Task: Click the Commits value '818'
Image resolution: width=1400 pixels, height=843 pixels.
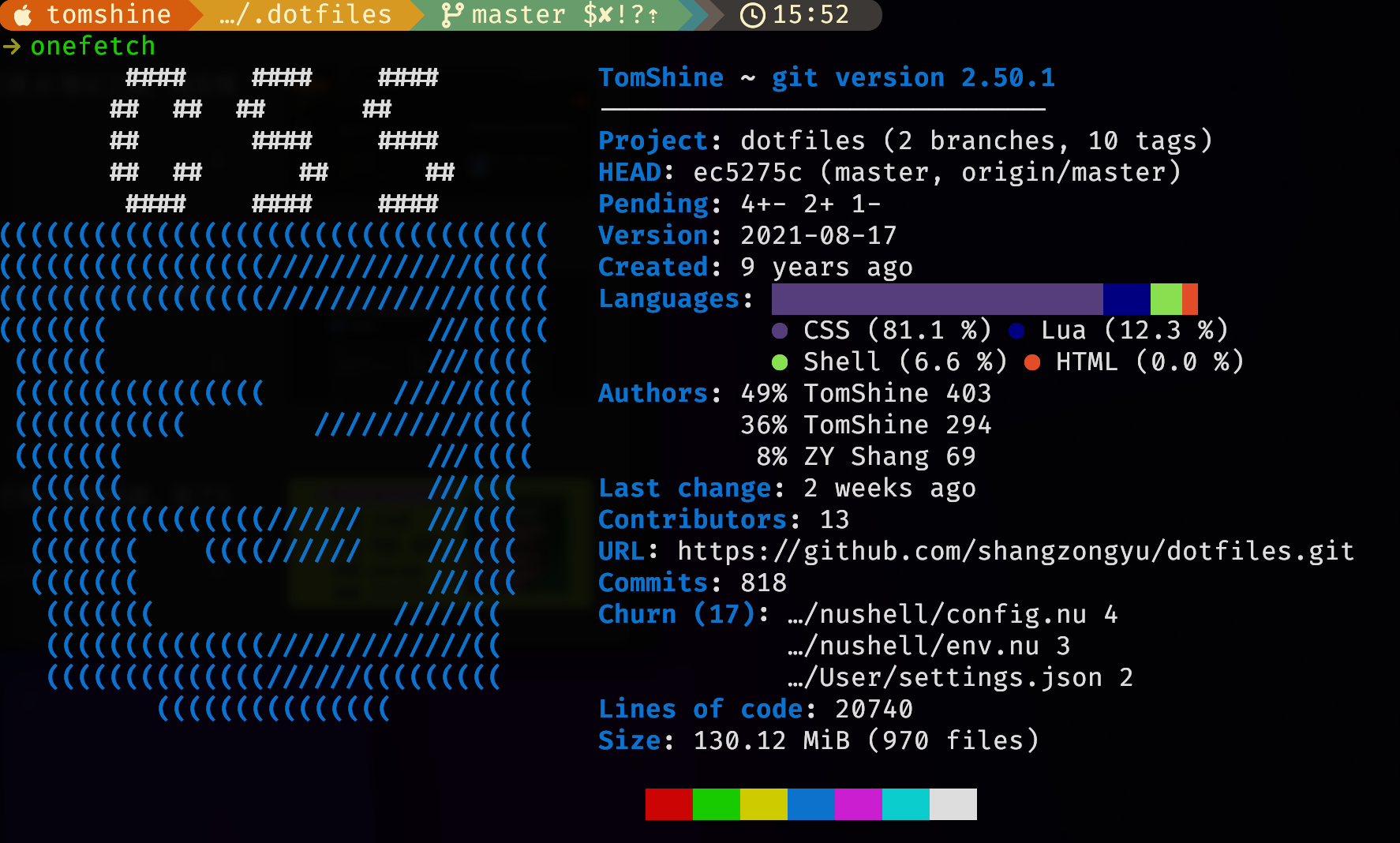Action: click(763, 583)
